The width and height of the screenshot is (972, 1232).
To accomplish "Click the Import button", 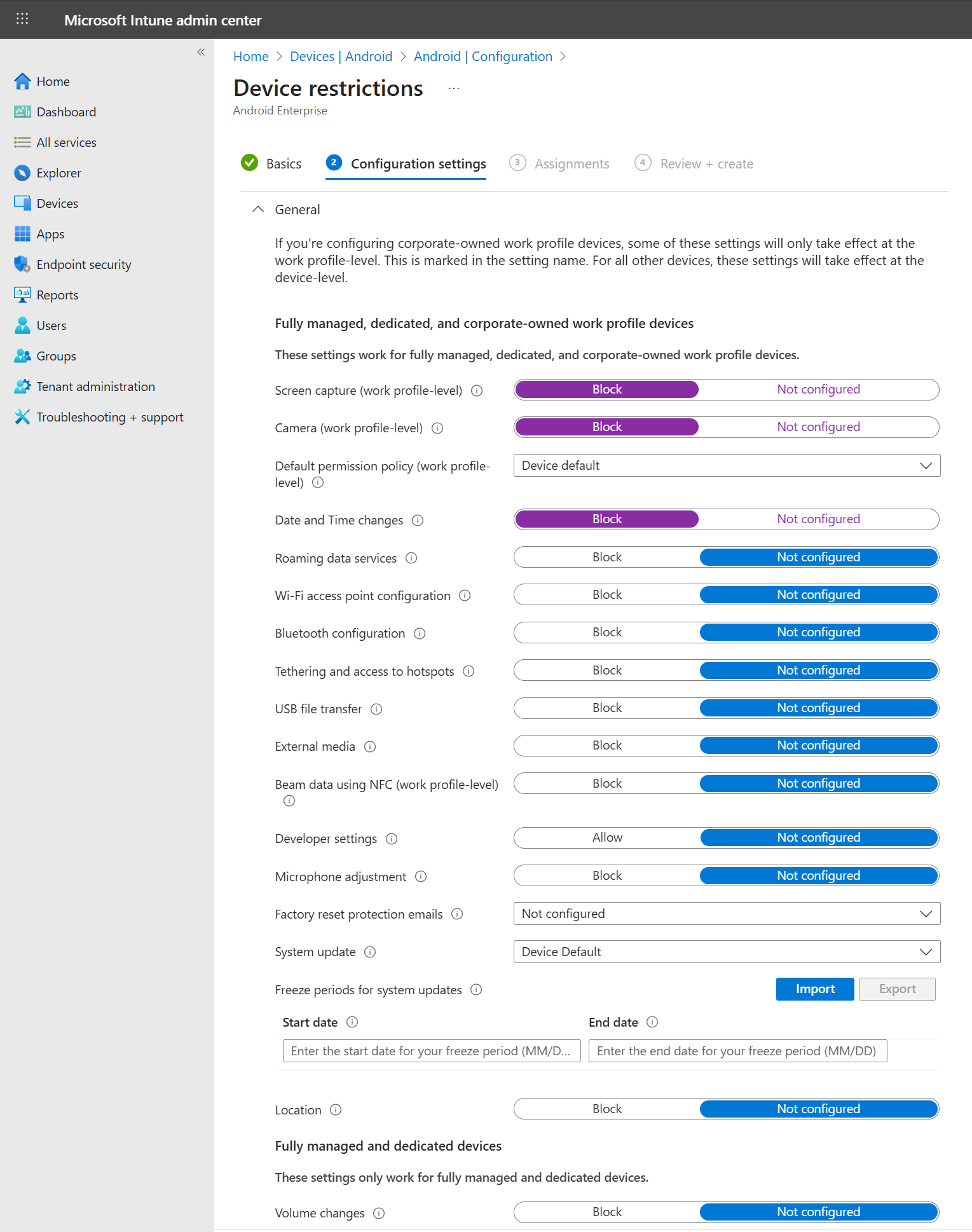I will point(815,989).
